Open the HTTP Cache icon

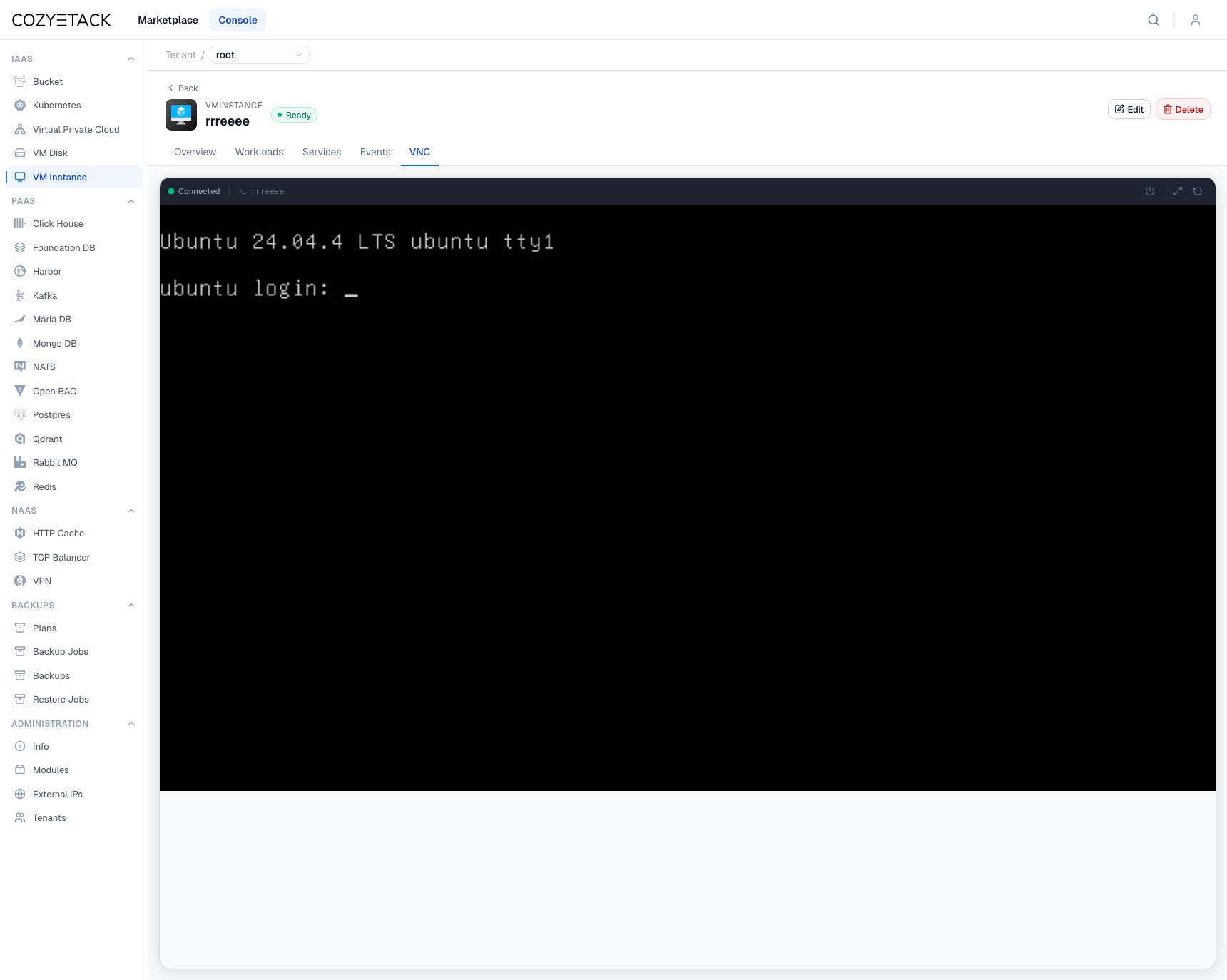[20, 533]
